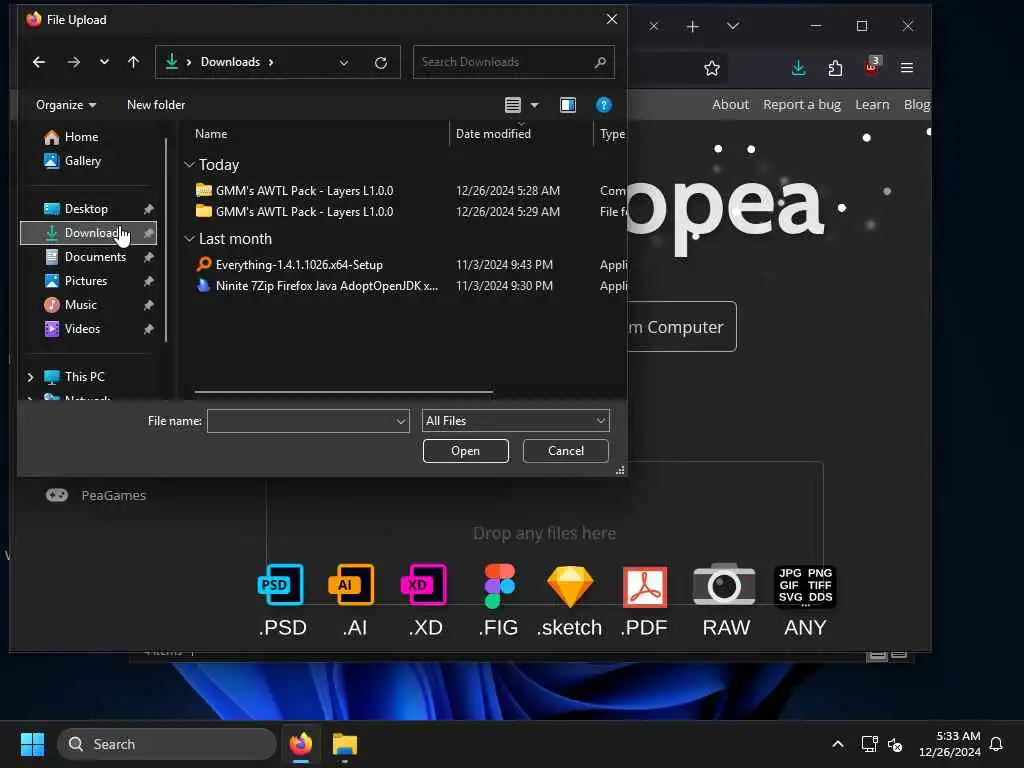1024x768 pixels.
Task: Click the RAW camera icon
Action: (724, 585)
